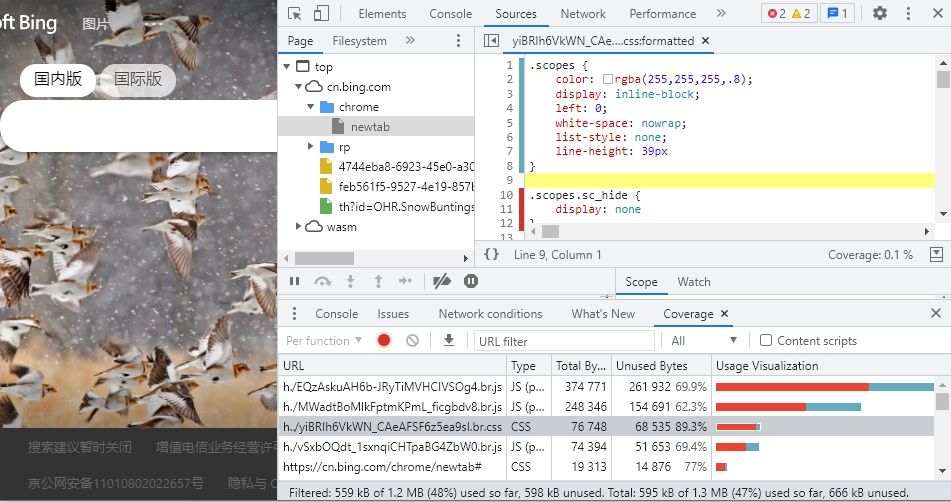Open DevTools settings gear
The height and width of the screenshot is (502, 951).
879,13
